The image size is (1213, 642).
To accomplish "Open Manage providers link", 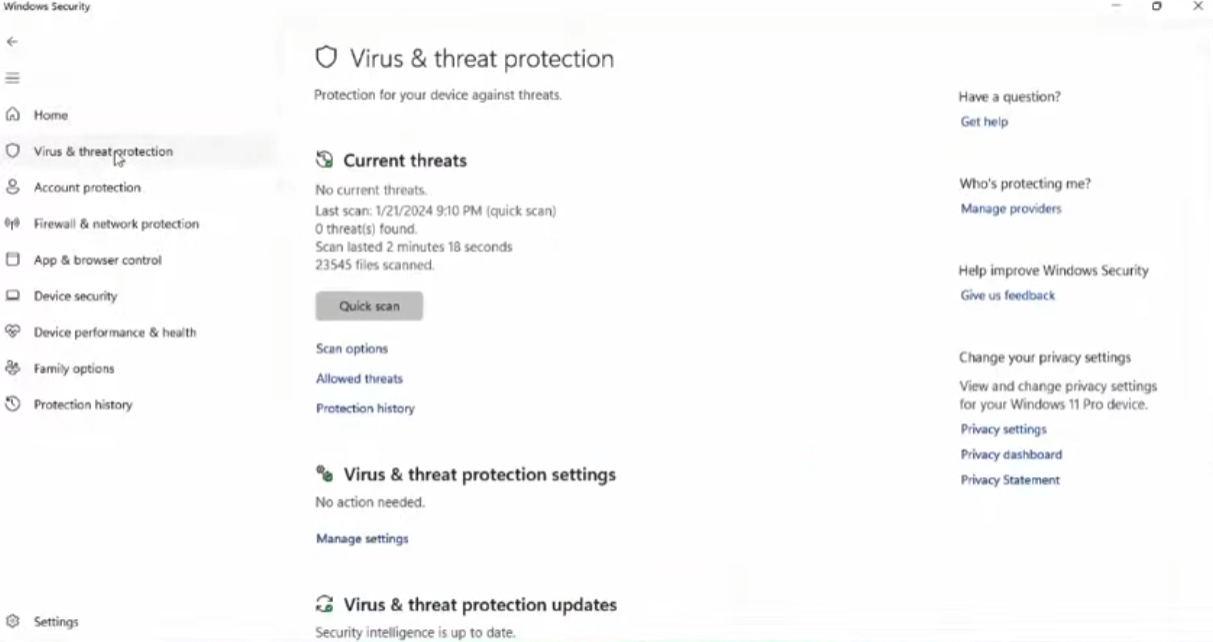I will [x=1011, y=209].
